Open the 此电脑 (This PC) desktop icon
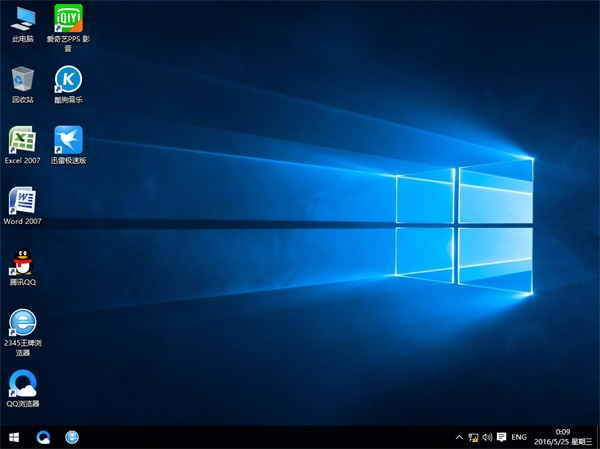 coord(22,20)
